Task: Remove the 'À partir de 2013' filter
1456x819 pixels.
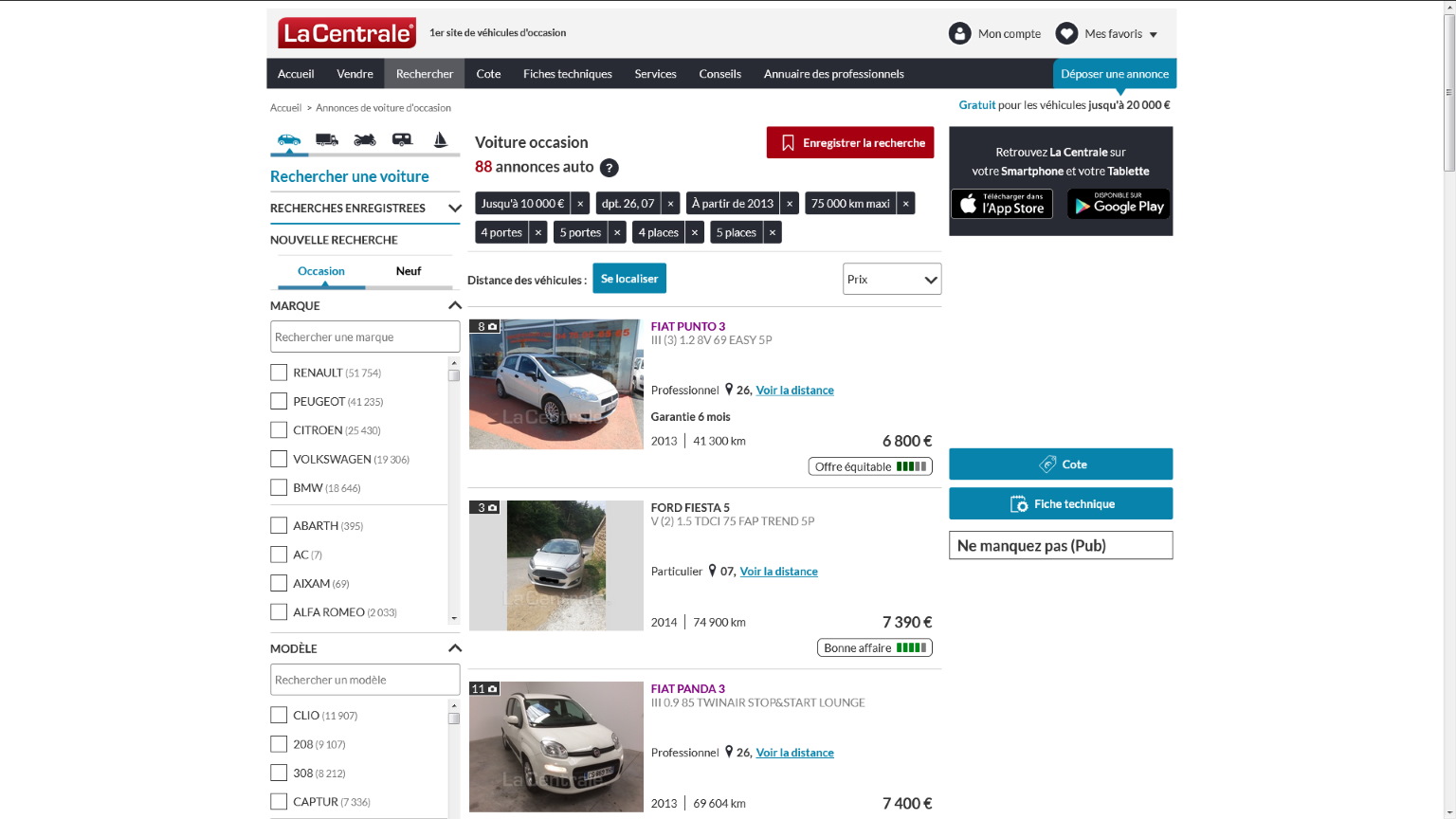Action: 790,204
